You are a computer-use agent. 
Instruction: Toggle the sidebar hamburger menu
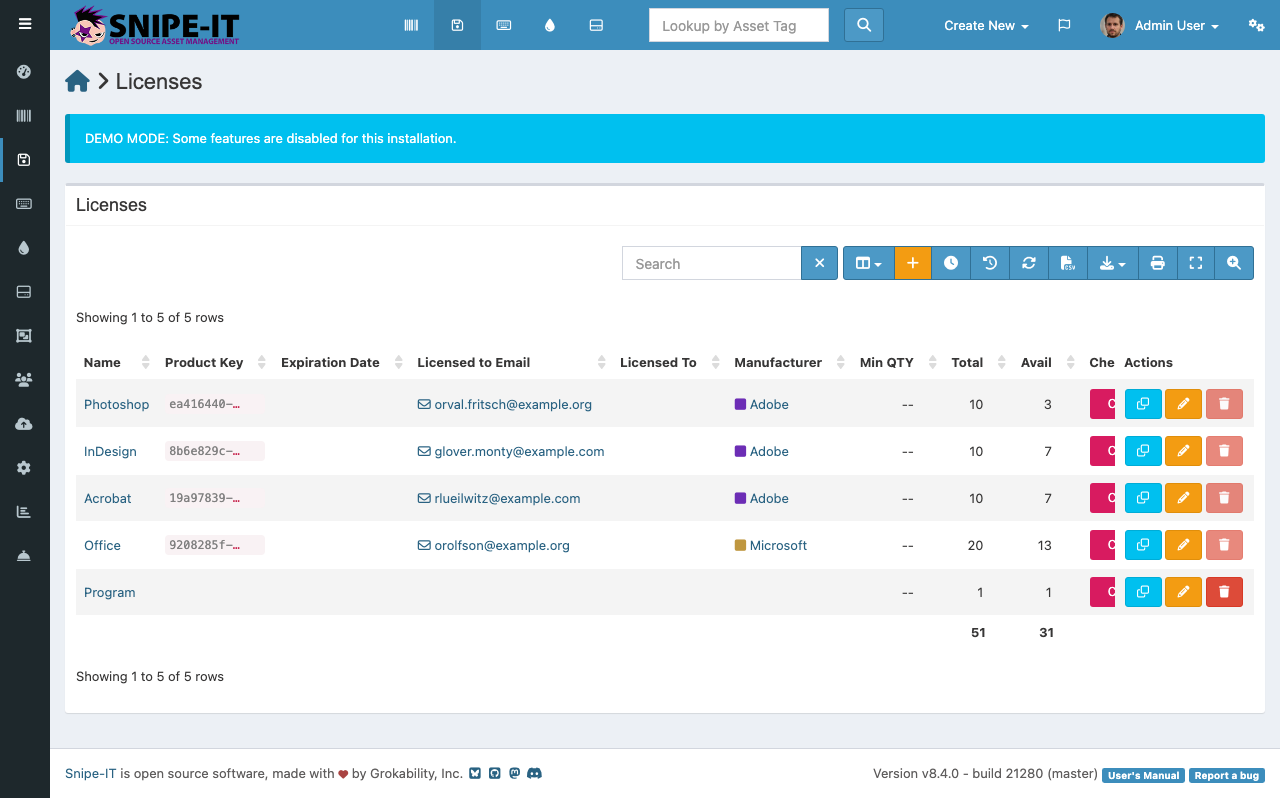[25, 24]
